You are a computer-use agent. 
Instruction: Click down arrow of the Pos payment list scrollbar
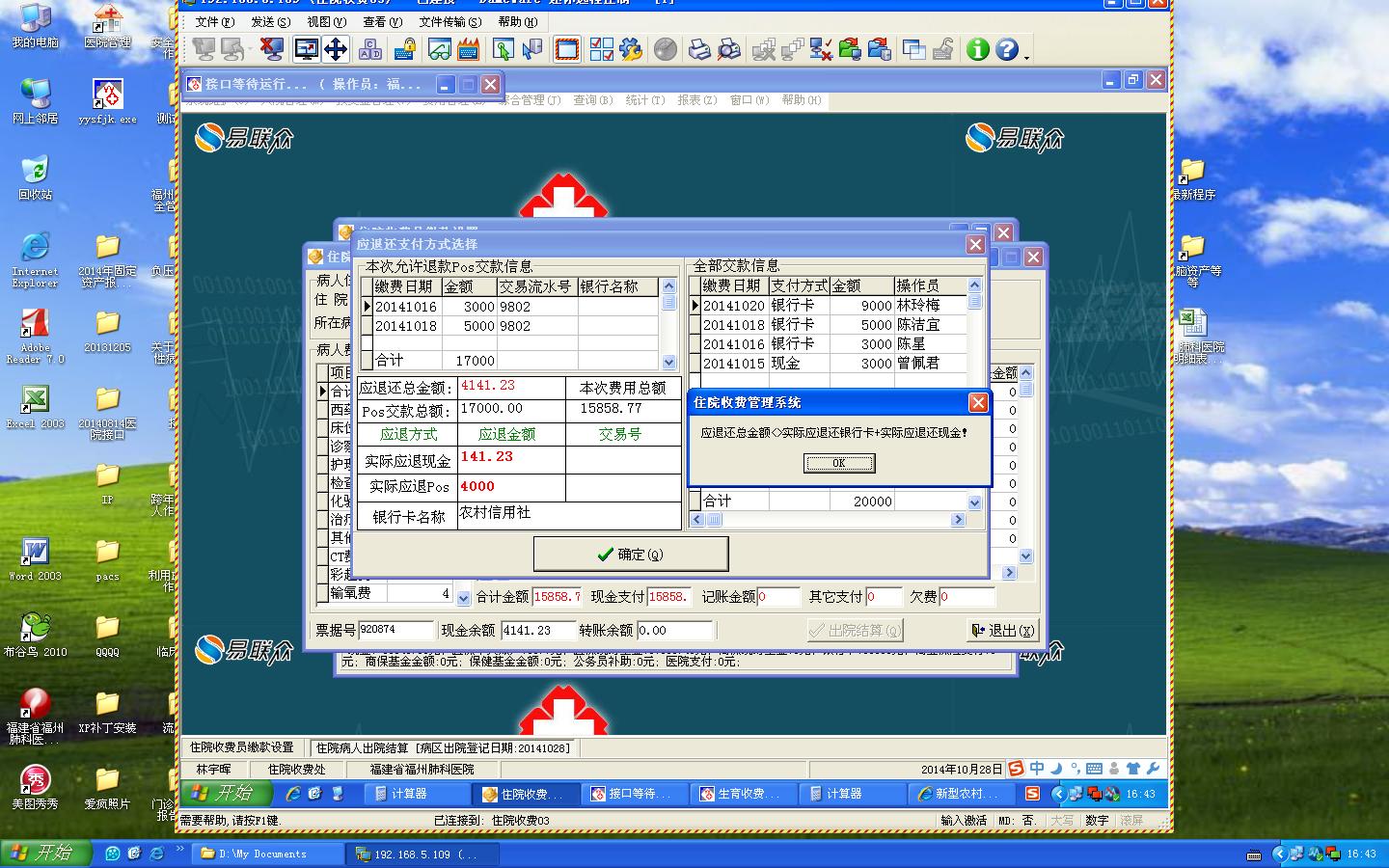coord(668,363)
